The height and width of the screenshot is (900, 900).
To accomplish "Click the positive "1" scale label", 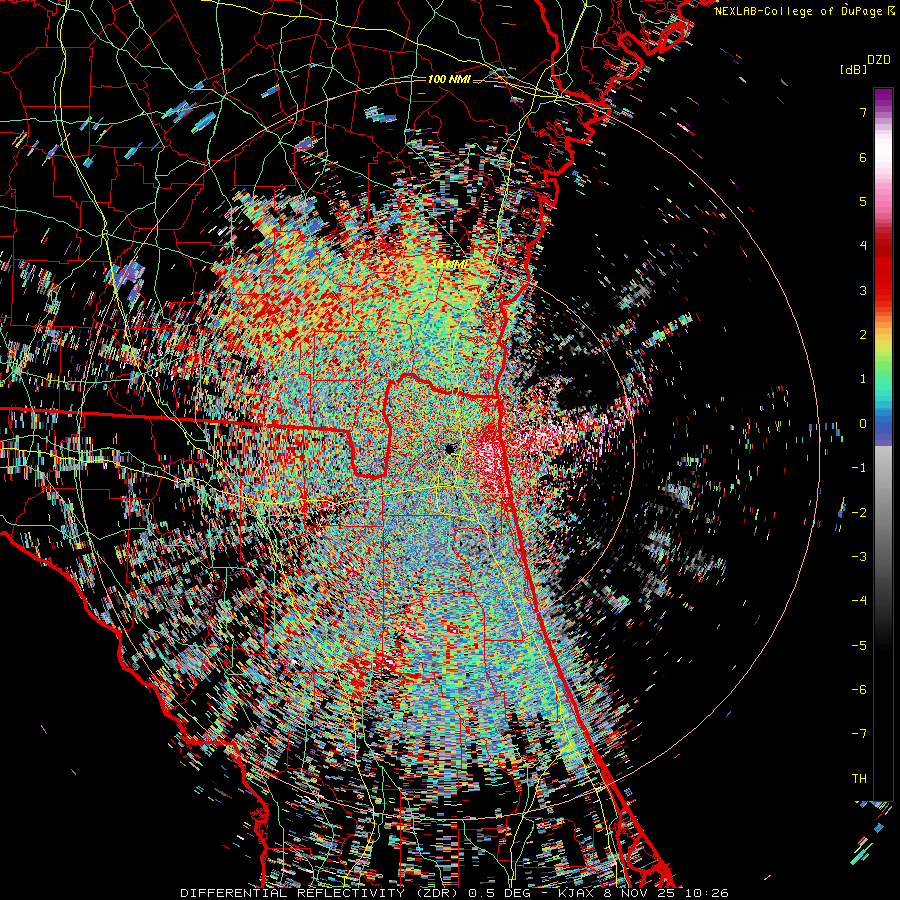I will tap(863, 379).
